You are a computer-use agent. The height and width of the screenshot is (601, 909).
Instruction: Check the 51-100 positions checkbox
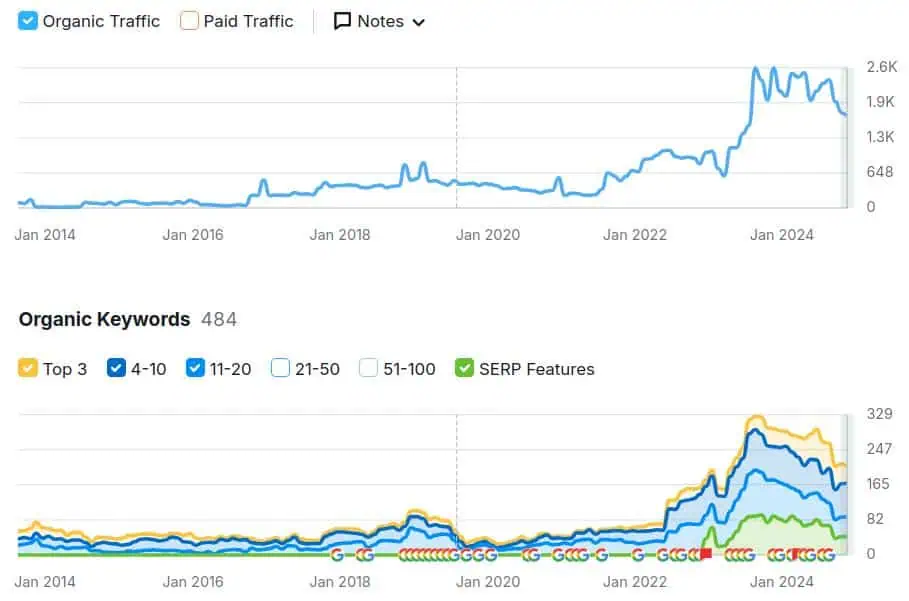(368, 368)
